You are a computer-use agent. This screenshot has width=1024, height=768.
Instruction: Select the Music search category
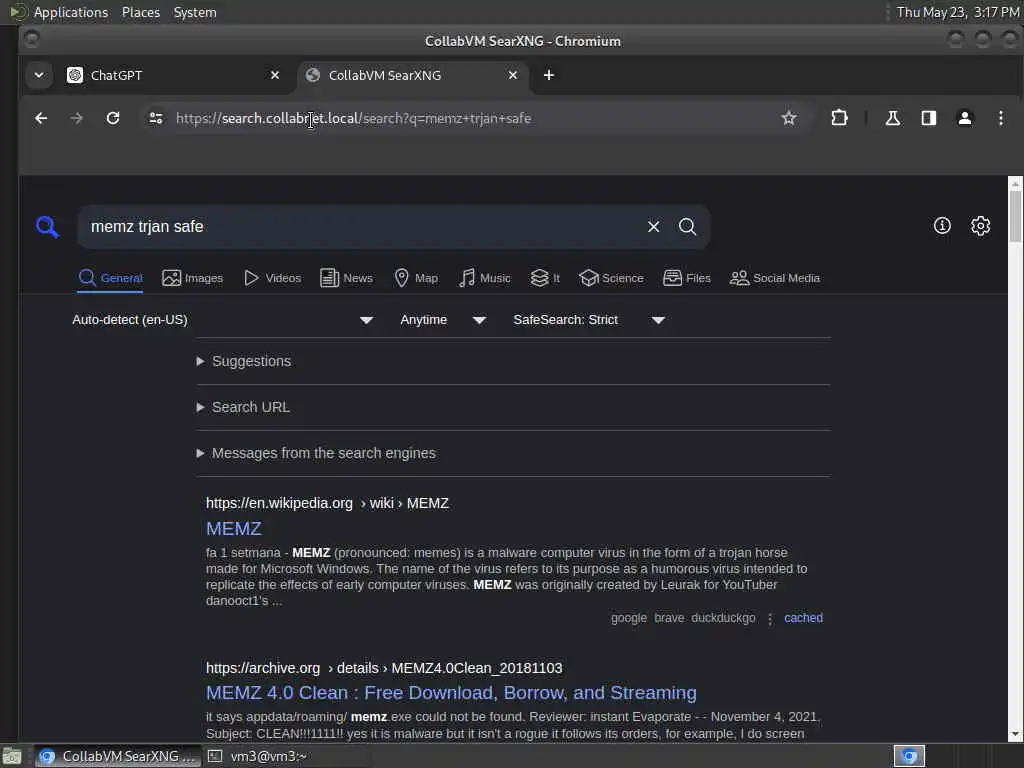485,278
